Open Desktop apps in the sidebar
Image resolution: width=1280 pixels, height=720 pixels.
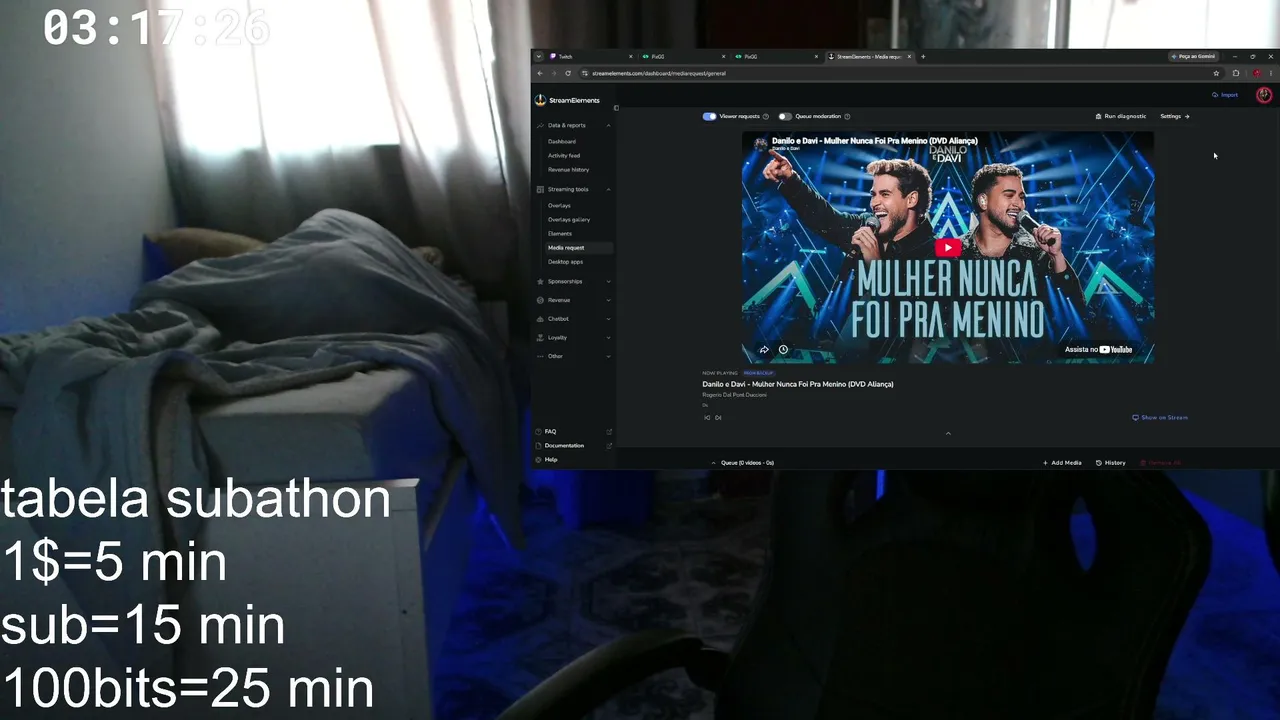click(565, 261)
